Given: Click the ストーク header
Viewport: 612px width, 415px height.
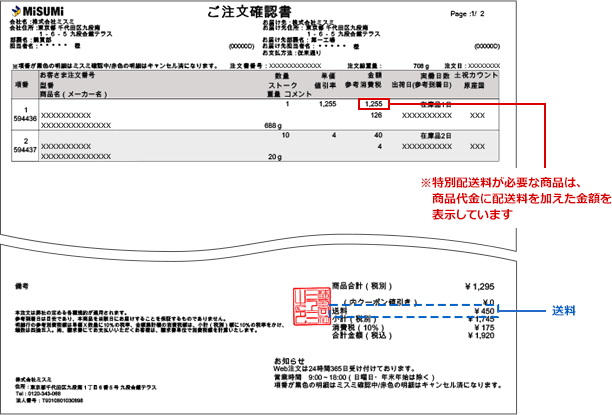Looking at the screenshot, I should [283, 85].
